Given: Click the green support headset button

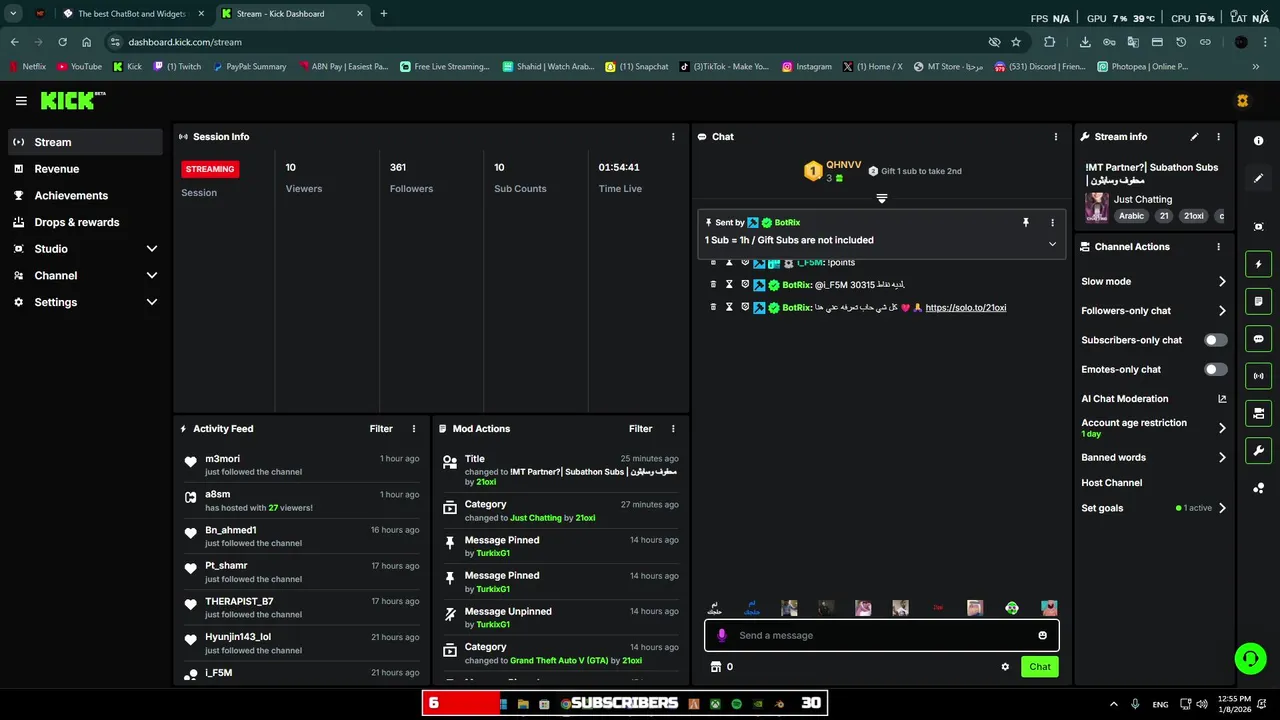Looking at the screenshot, I should [1250, 658].
